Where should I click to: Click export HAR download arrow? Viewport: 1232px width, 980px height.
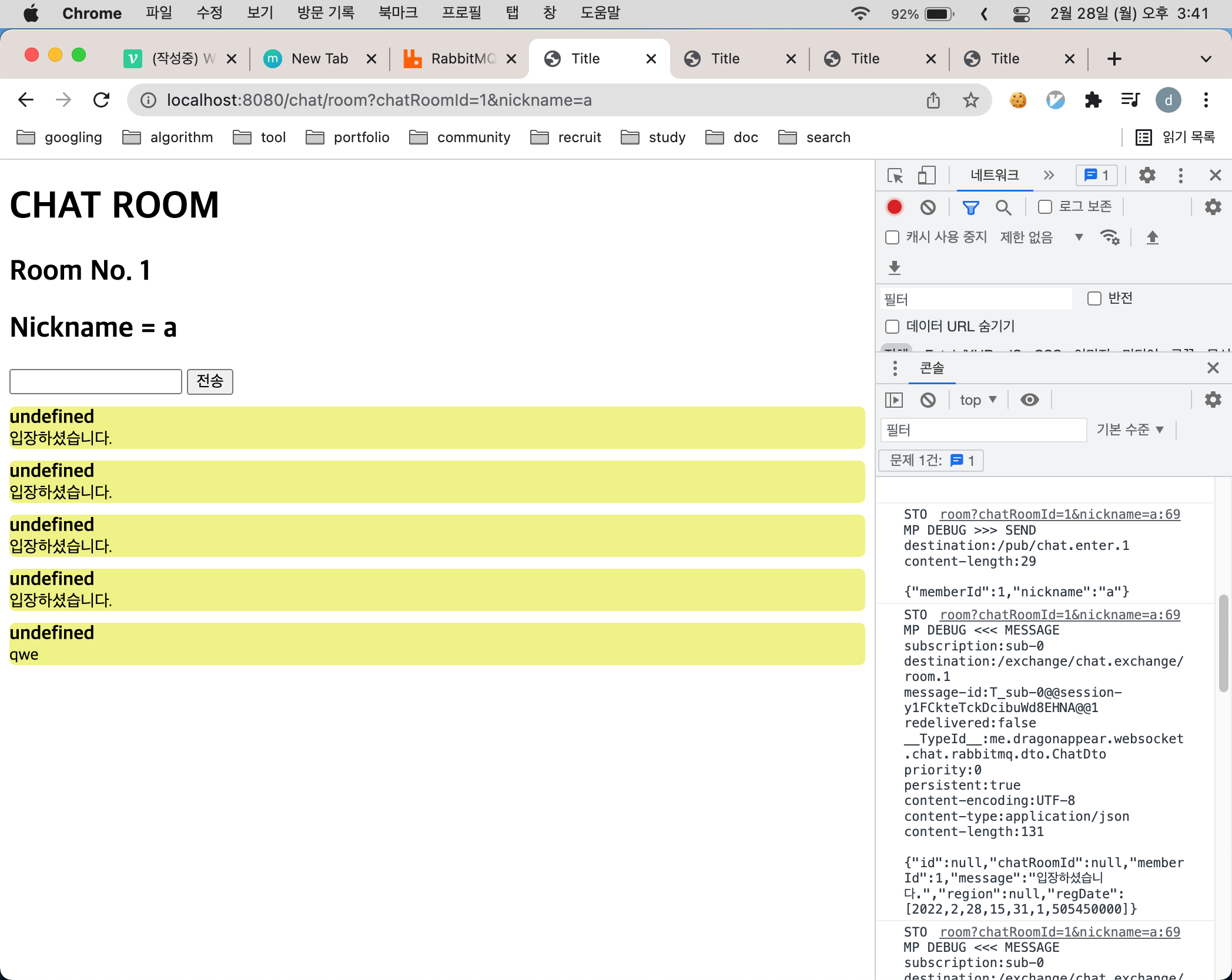pos(895,268)
